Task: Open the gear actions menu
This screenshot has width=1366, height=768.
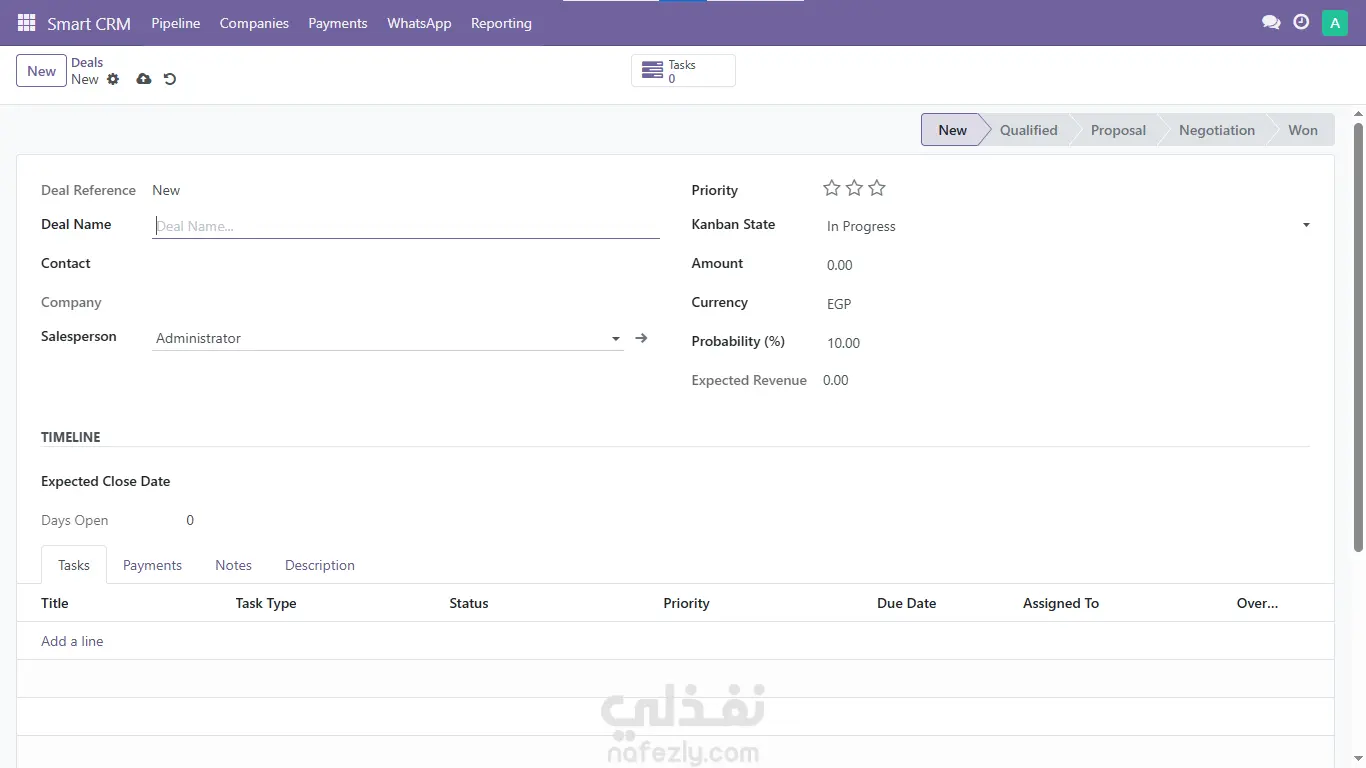Action: click(113, 79)
